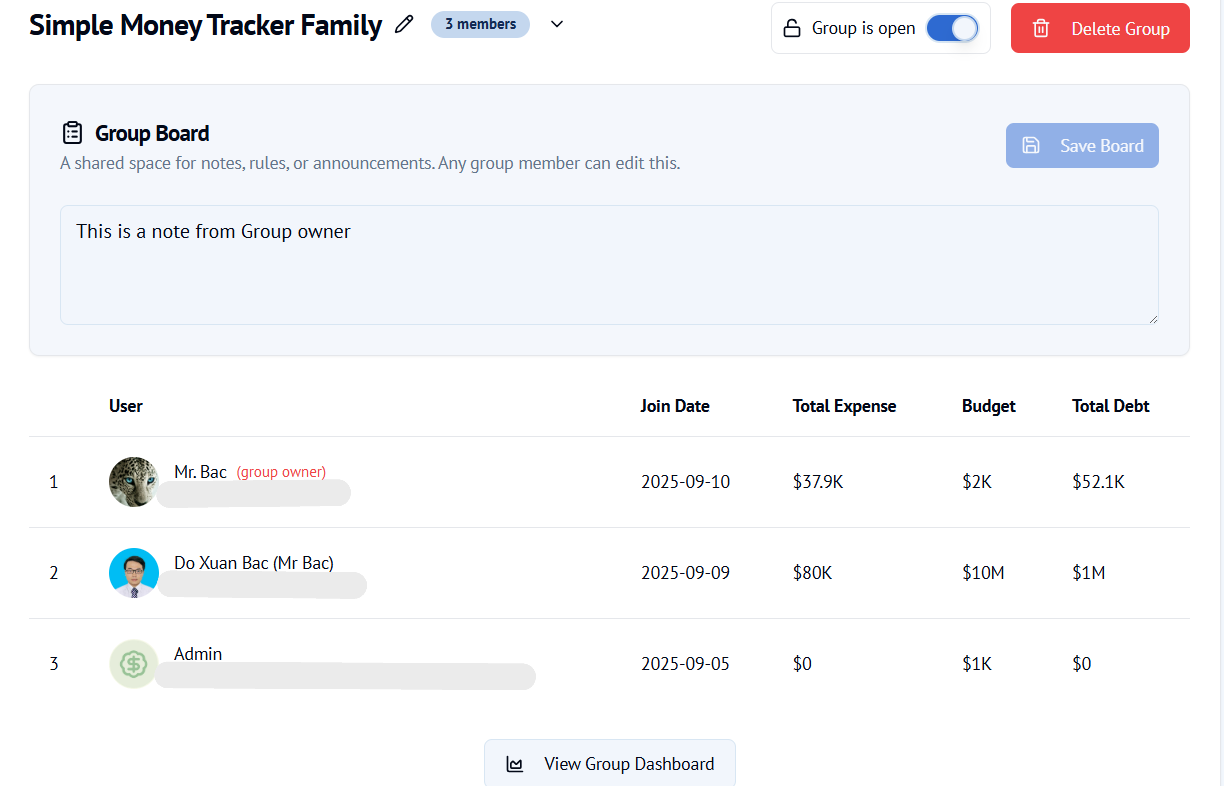The image size is (1224, 786).
Task: Open View Group Dashboard
Action: [x=610, y=764]
